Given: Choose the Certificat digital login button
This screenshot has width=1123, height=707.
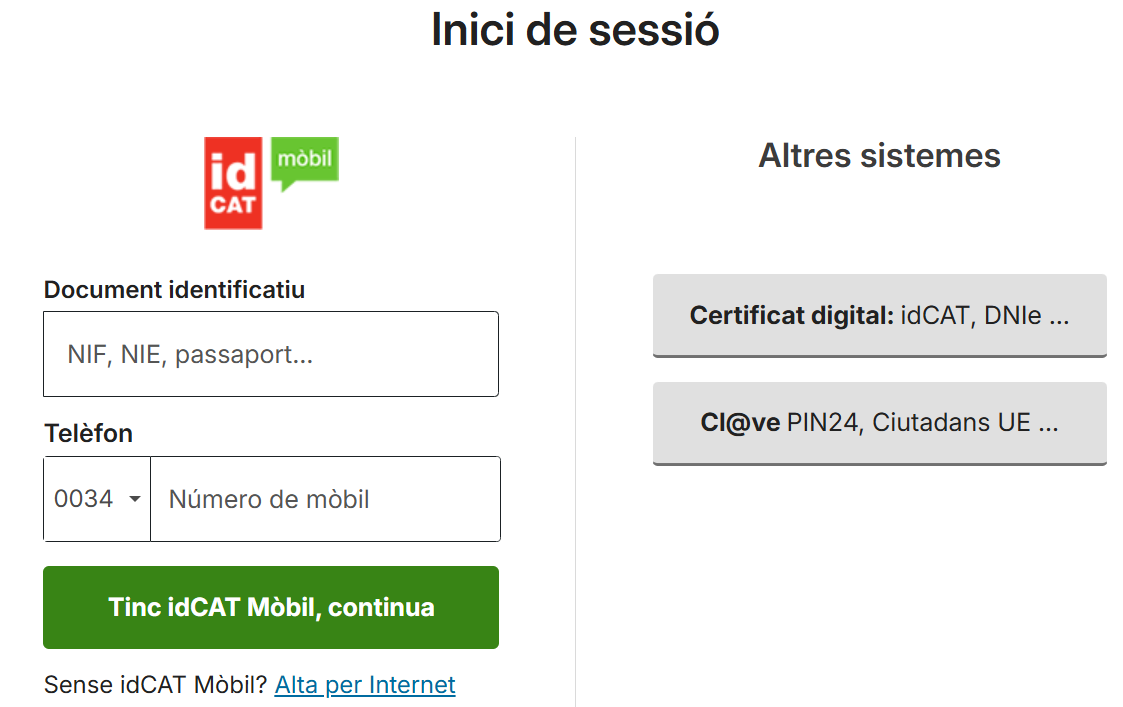Looking at the screenshot, I should (x=879, y=316).
